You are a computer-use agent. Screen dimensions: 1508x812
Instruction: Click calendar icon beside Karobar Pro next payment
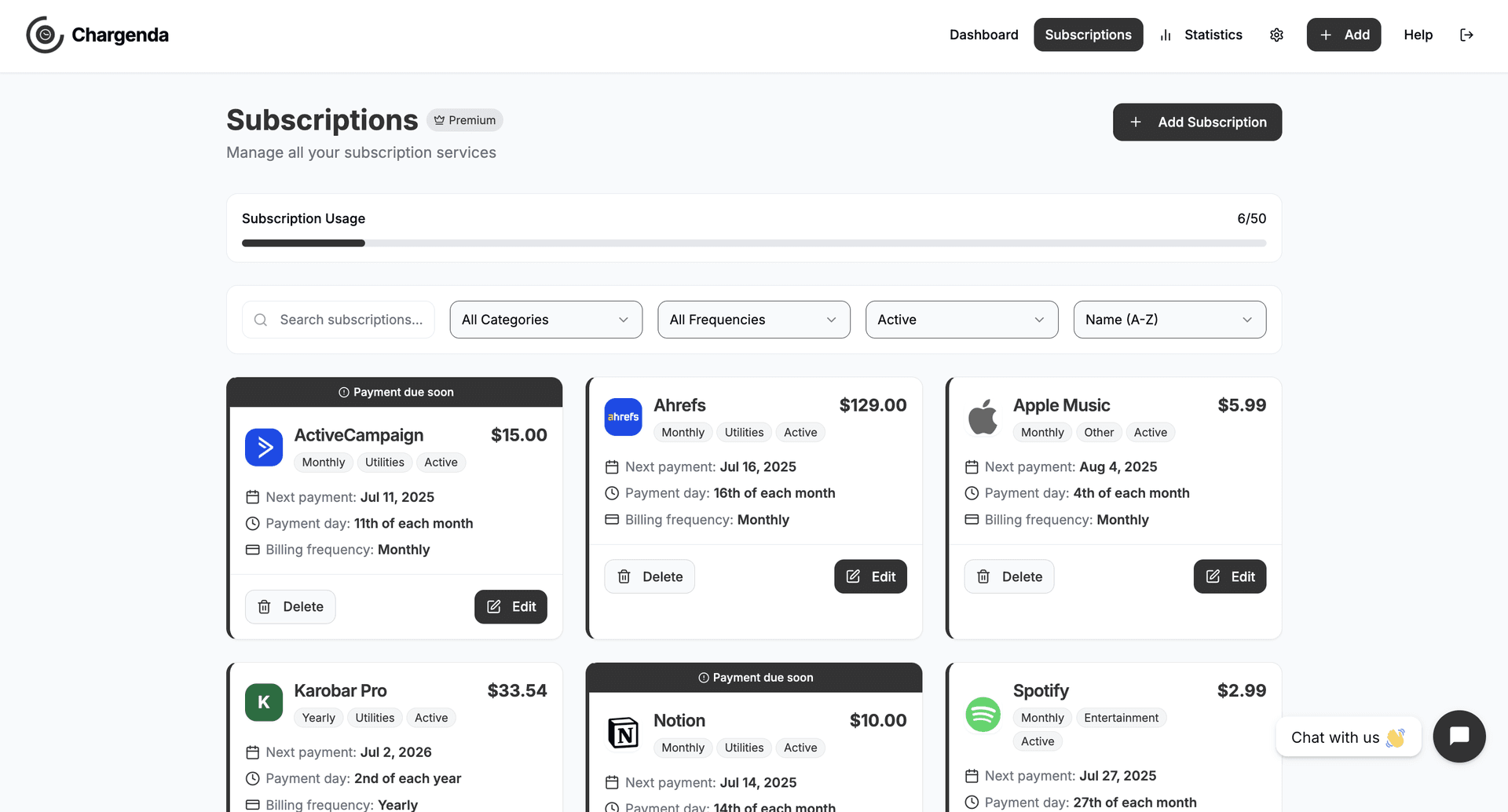[253, 752]
